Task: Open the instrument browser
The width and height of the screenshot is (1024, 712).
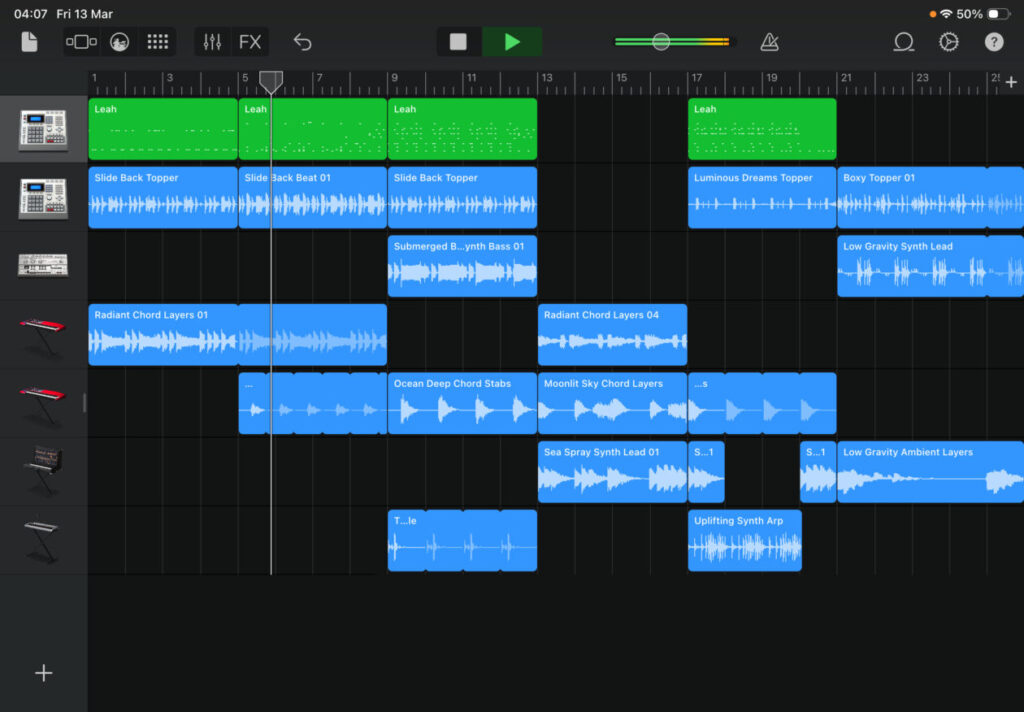Action: (119, 42)
